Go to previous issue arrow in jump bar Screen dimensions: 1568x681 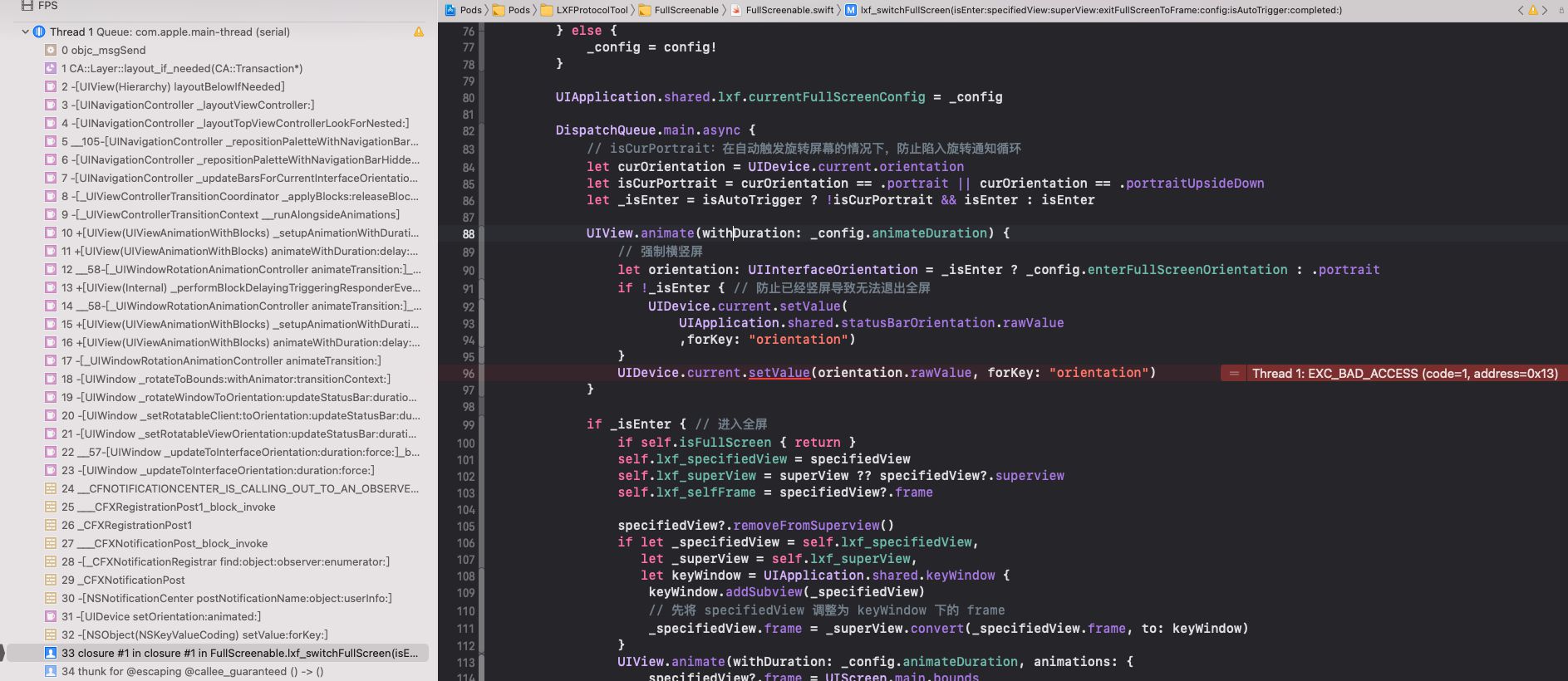[x=1521, y=10]
